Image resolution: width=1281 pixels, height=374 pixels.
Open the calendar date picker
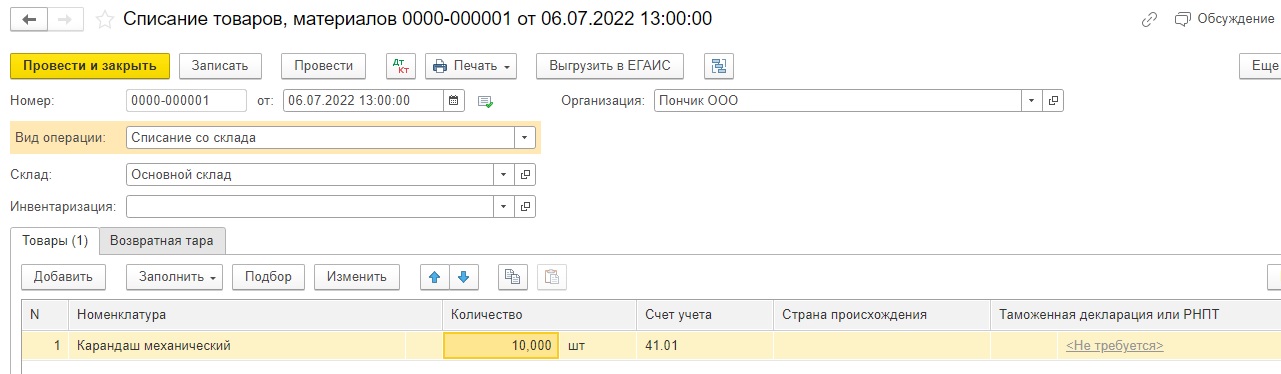[x=455, y=101]
